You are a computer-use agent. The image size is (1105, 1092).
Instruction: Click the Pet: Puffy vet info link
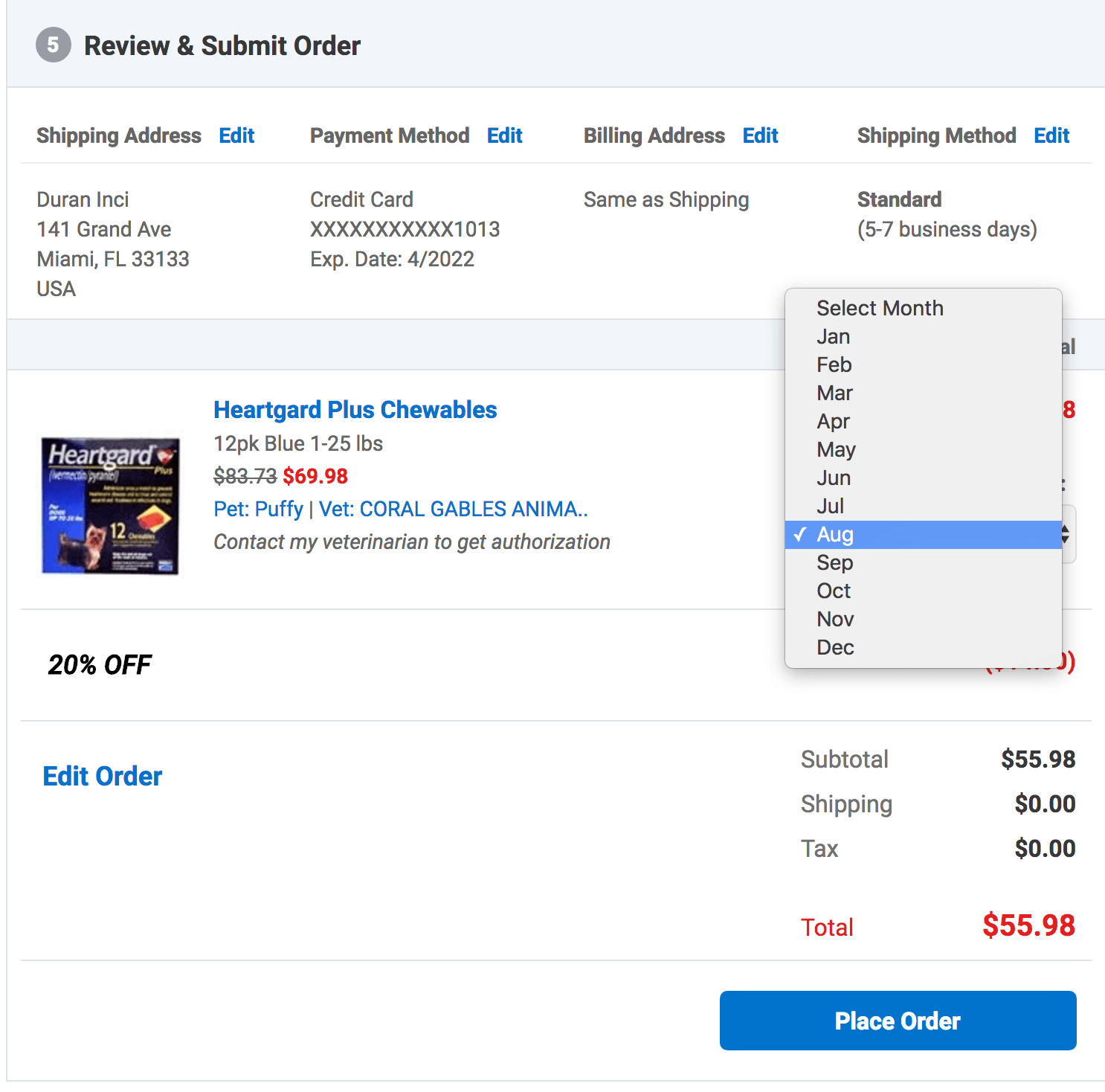(401, 509)
